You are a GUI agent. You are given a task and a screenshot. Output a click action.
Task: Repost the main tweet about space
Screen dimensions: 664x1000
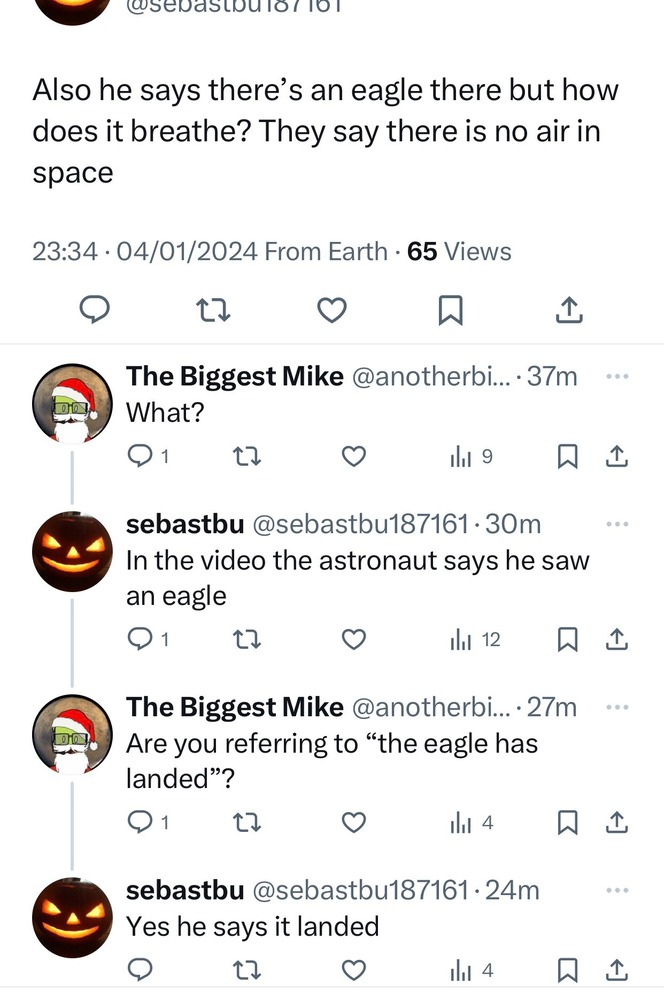[211, 312]
